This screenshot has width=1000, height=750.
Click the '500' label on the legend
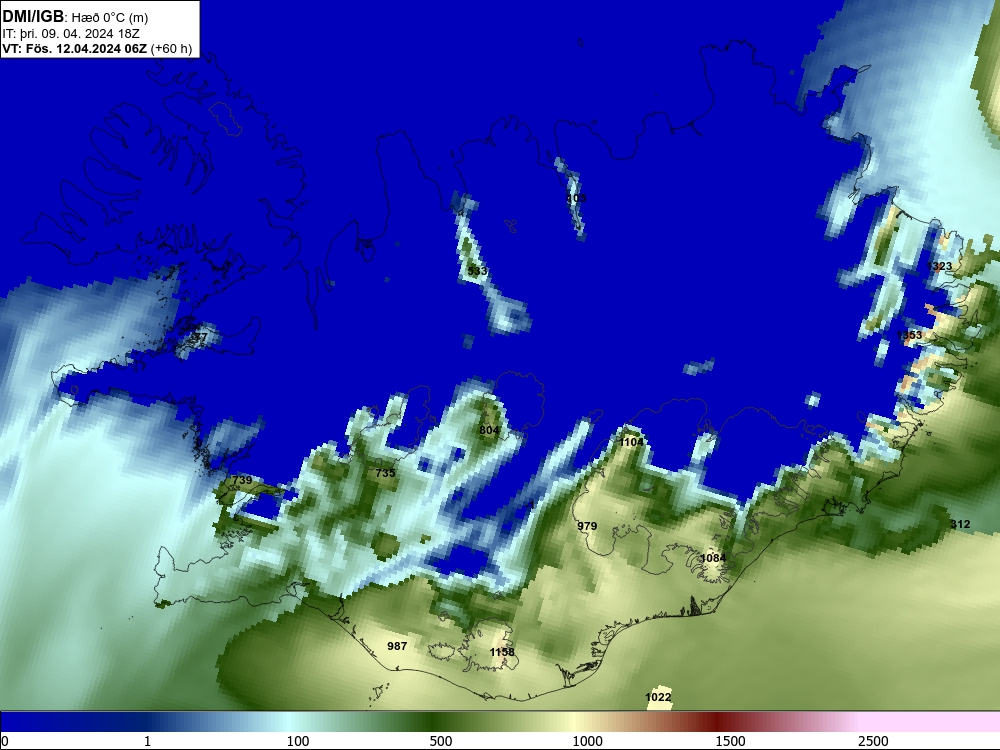441,741
